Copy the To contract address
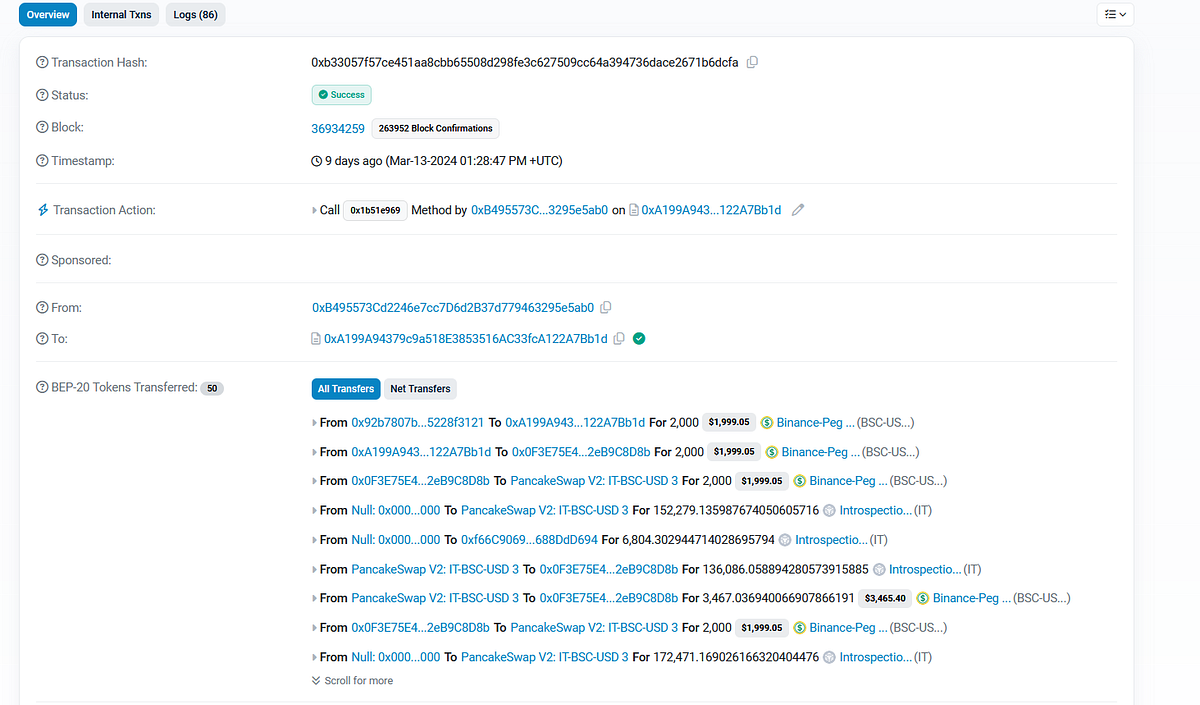 tap(620, 338)
